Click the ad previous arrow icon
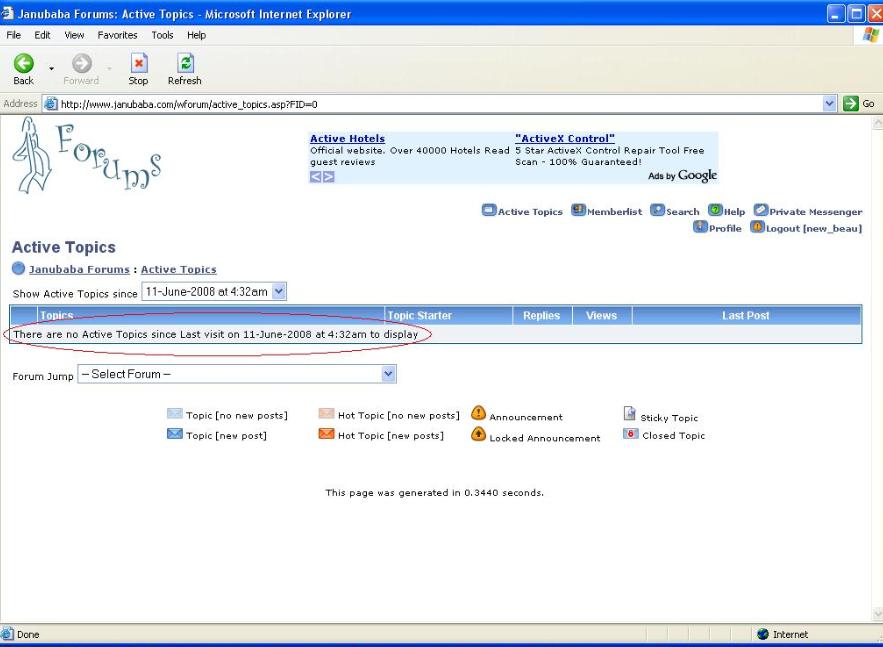The image size is (883, 647). tap(315, 177)
